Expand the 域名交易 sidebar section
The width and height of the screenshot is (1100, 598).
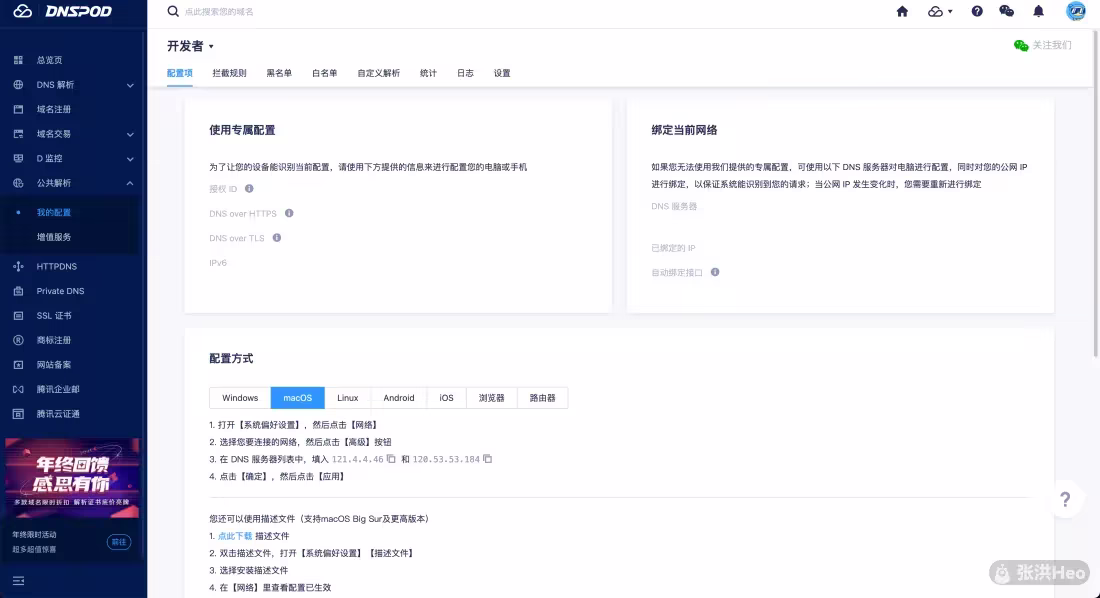coord(130,134)
